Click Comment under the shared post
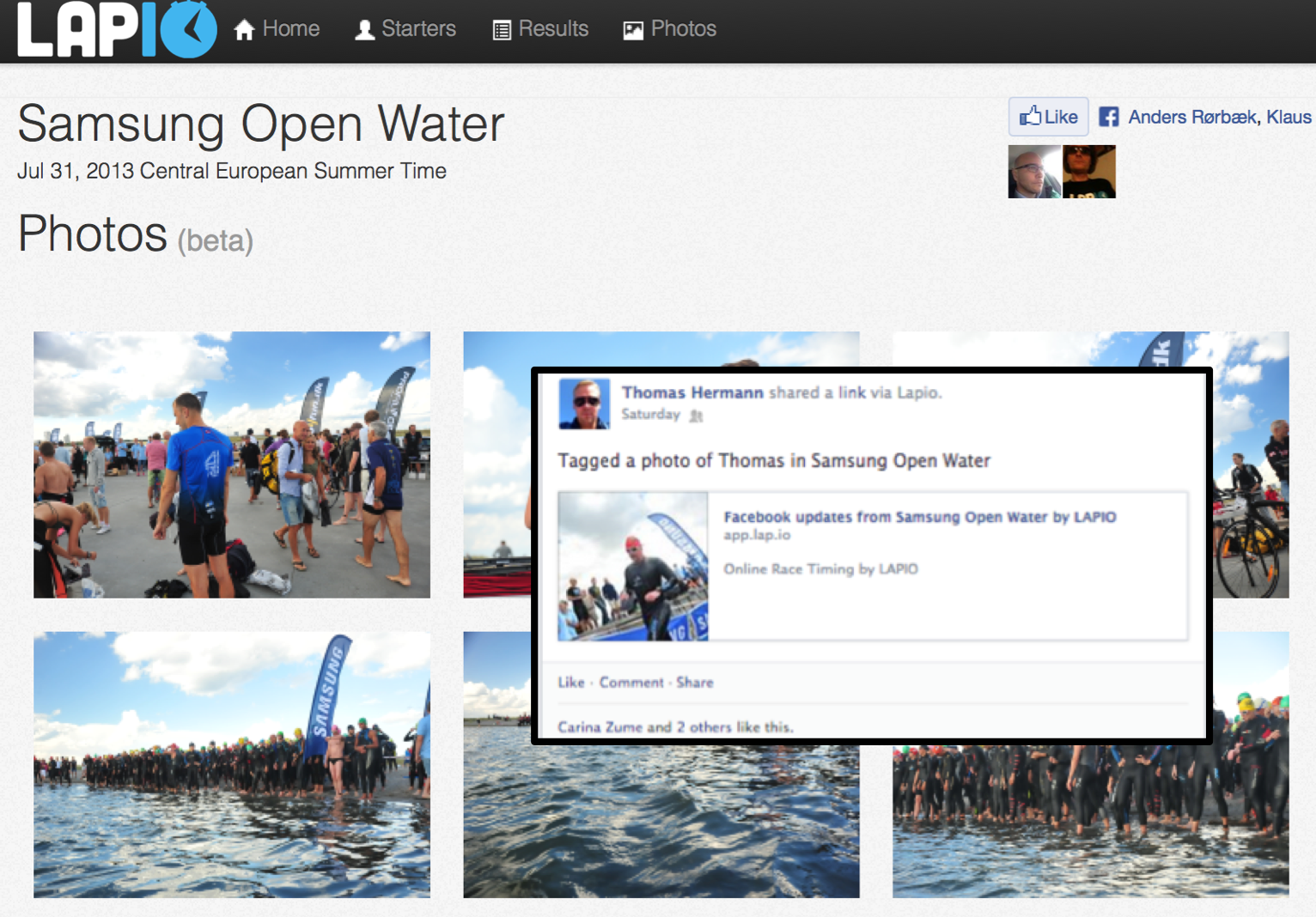Image resolution: width=1316 pixels, height=917 pixels. click(631, 683)
